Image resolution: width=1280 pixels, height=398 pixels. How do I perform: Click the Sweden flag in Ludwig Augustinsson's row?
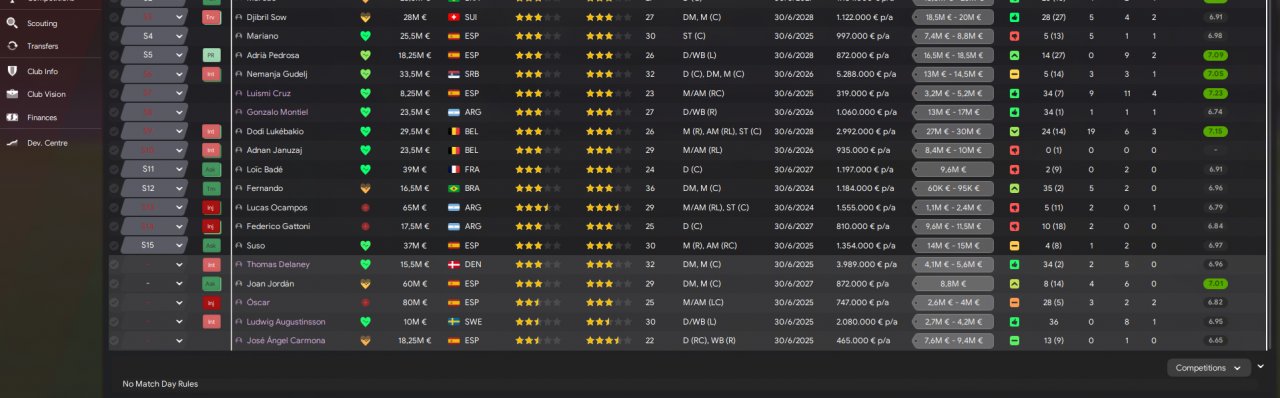coord(454,321)
